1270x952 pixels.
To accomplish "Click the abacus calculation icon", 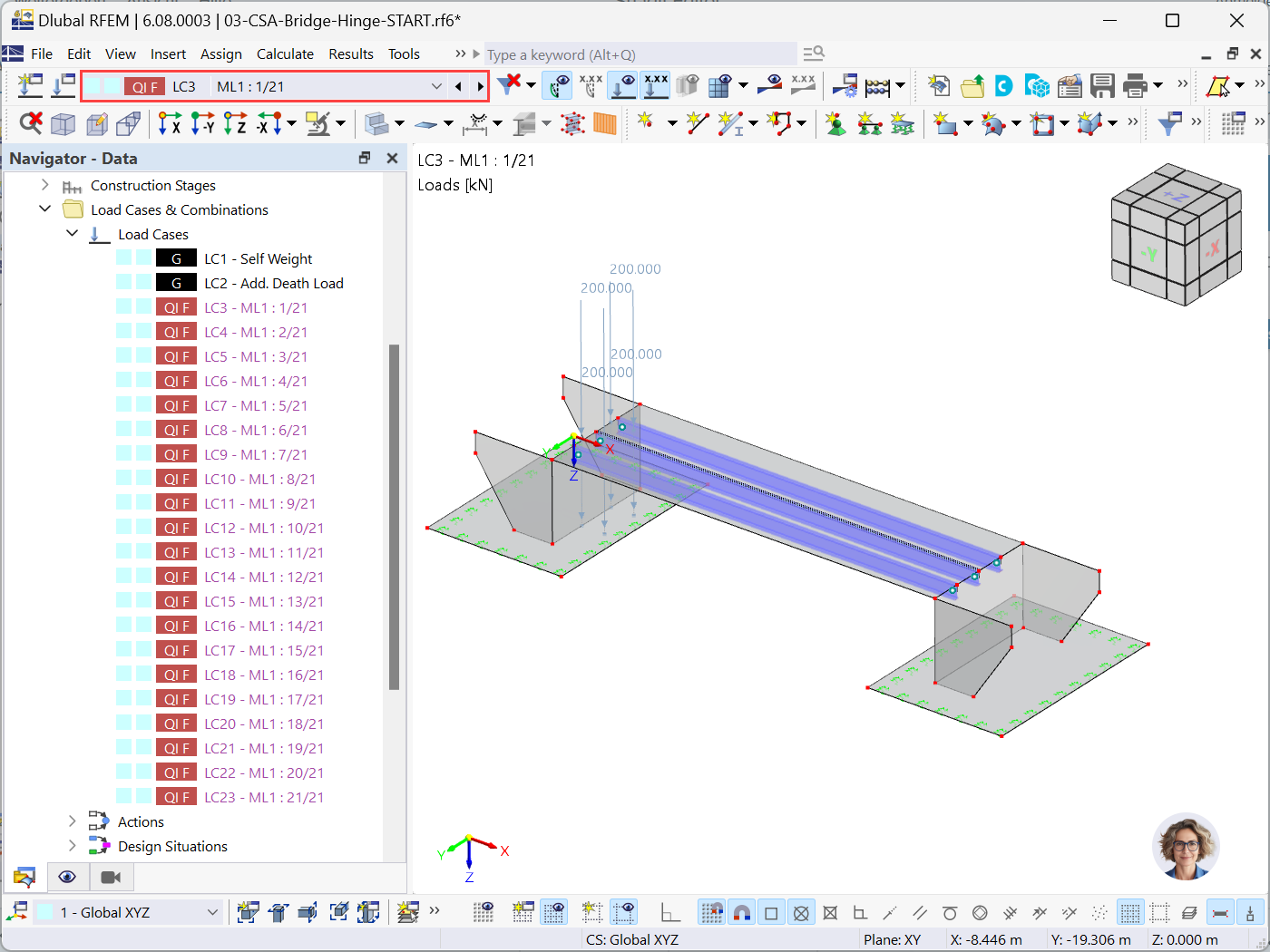I will (878, 87).
